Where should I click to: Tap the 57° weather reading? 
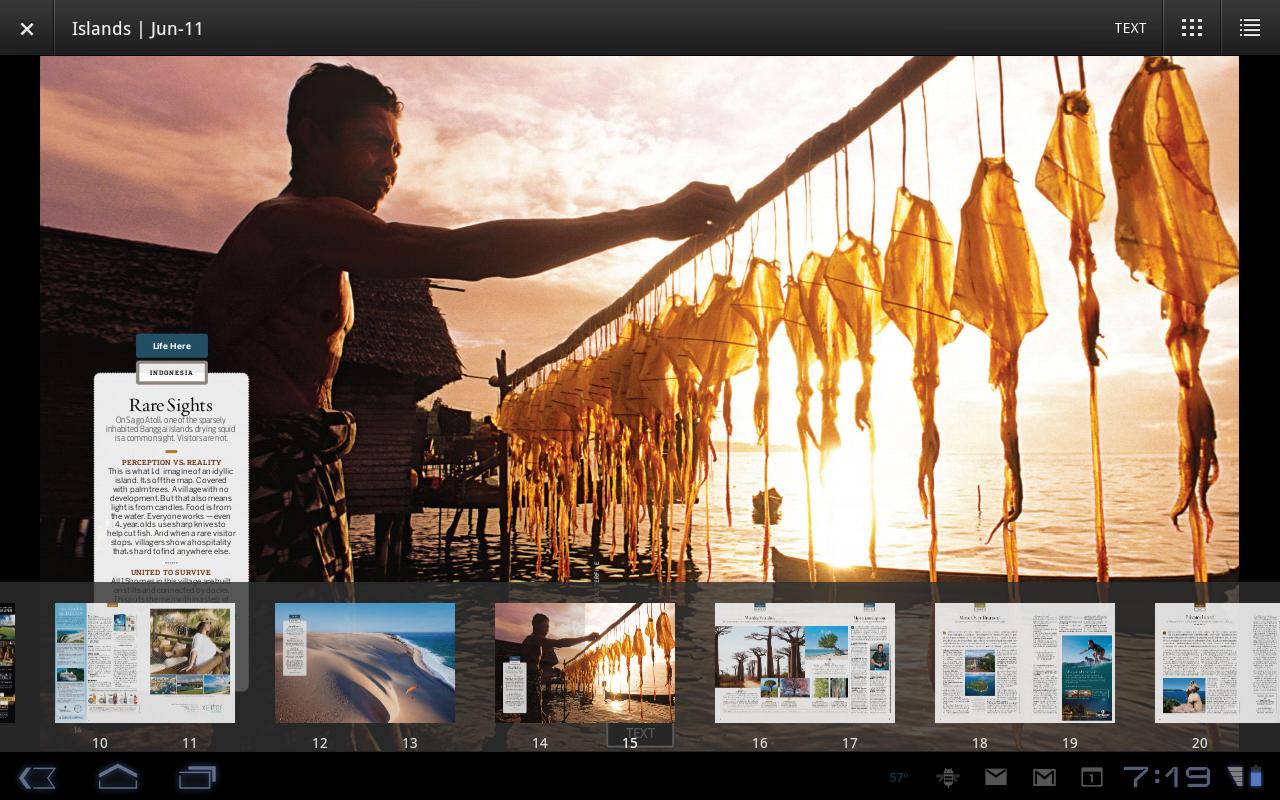point(898,777)
